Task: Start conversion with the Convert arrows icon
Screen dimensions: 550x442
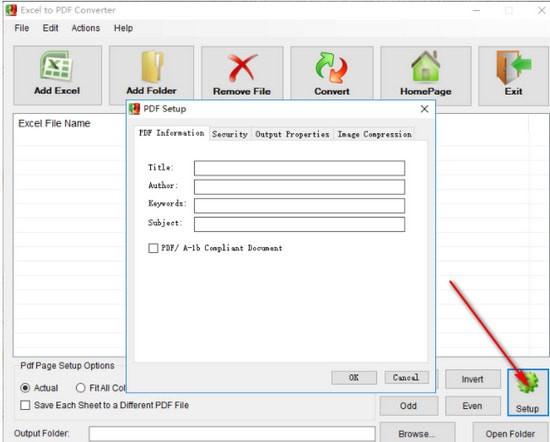Action: [x=331, y=67]
